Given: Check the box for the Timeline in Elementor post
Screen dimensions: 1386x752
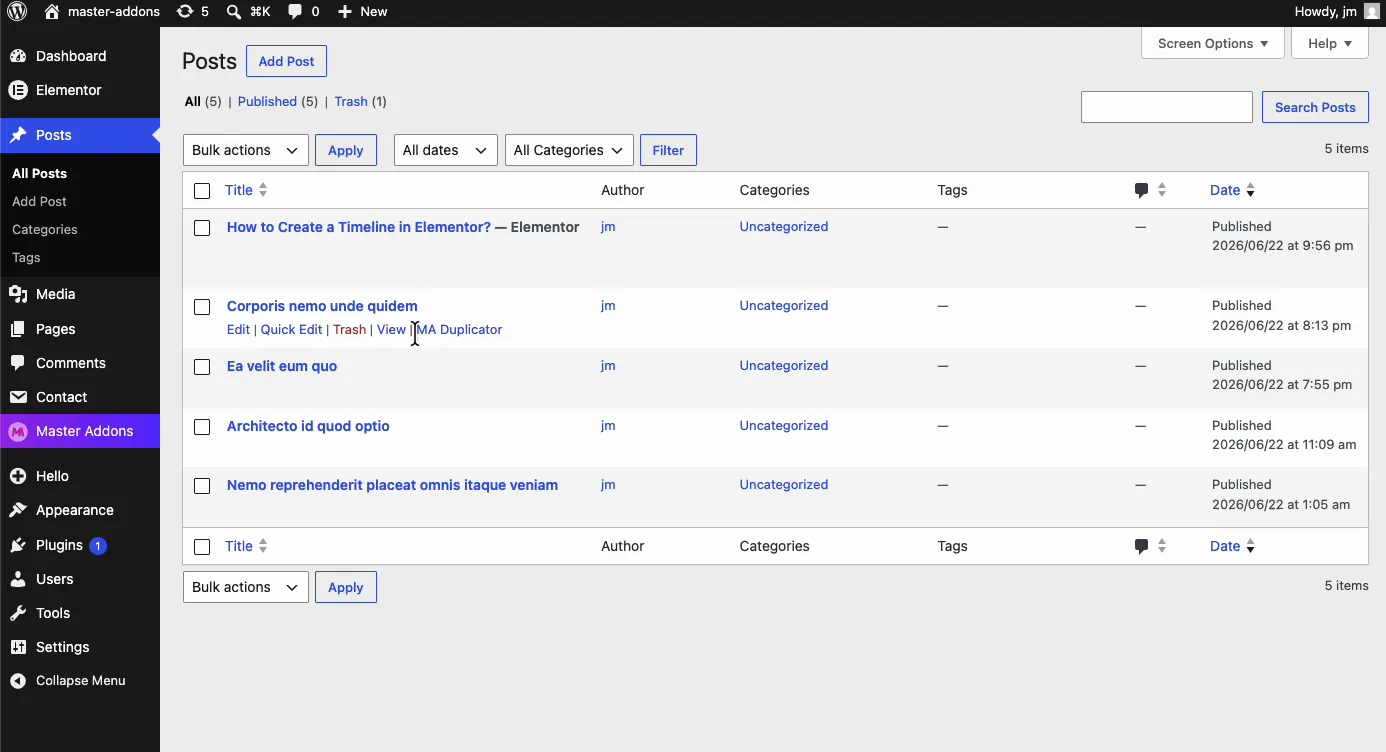Looking at the screenshot, I should (202, 228).
